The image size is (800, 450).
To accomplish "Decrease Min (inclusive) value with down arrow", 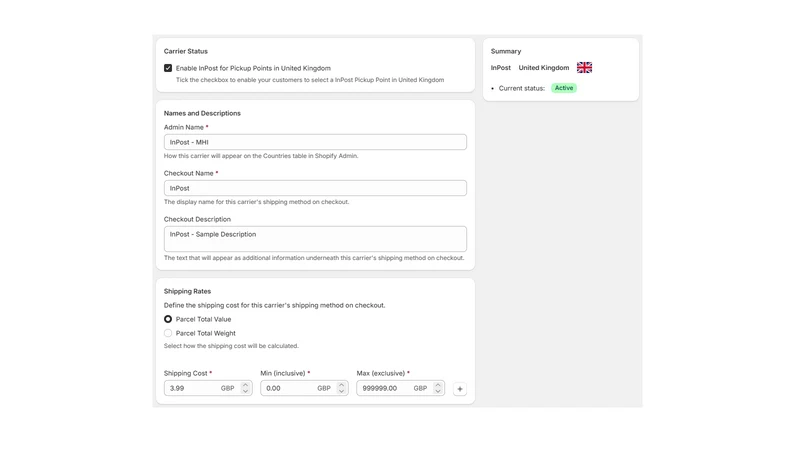I will click(342, 392).
